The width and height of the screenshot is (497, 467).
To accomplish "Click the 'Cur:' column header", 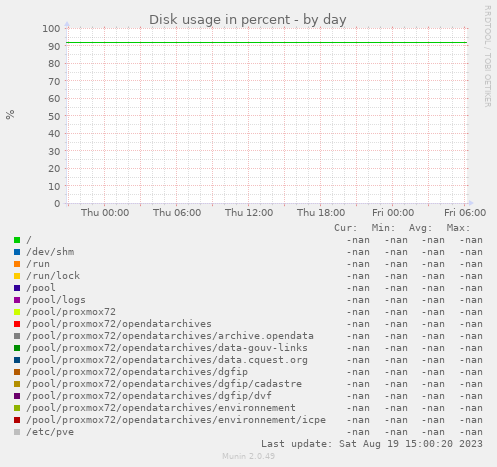I will 346,228.
